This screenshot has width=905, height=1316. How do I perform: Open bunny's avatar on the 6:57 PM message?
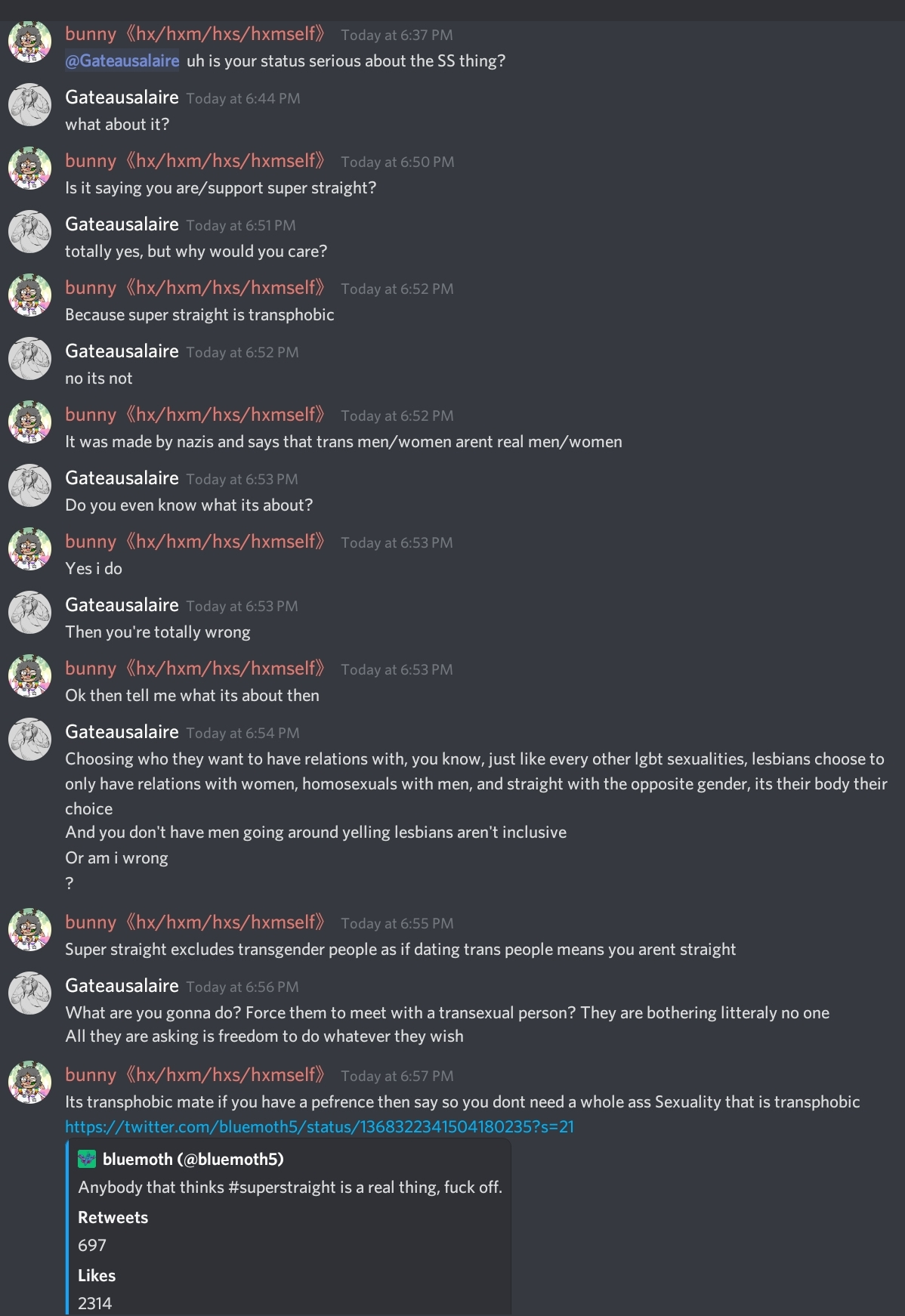point(29,1083)
